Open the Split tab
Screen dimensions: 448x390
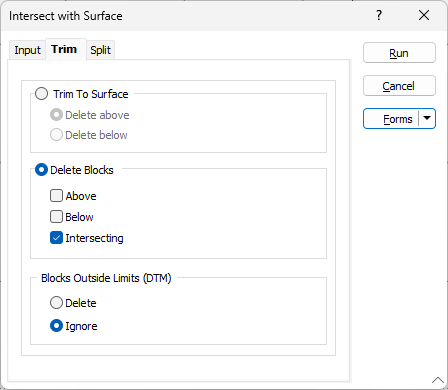[x=101, y=50]
